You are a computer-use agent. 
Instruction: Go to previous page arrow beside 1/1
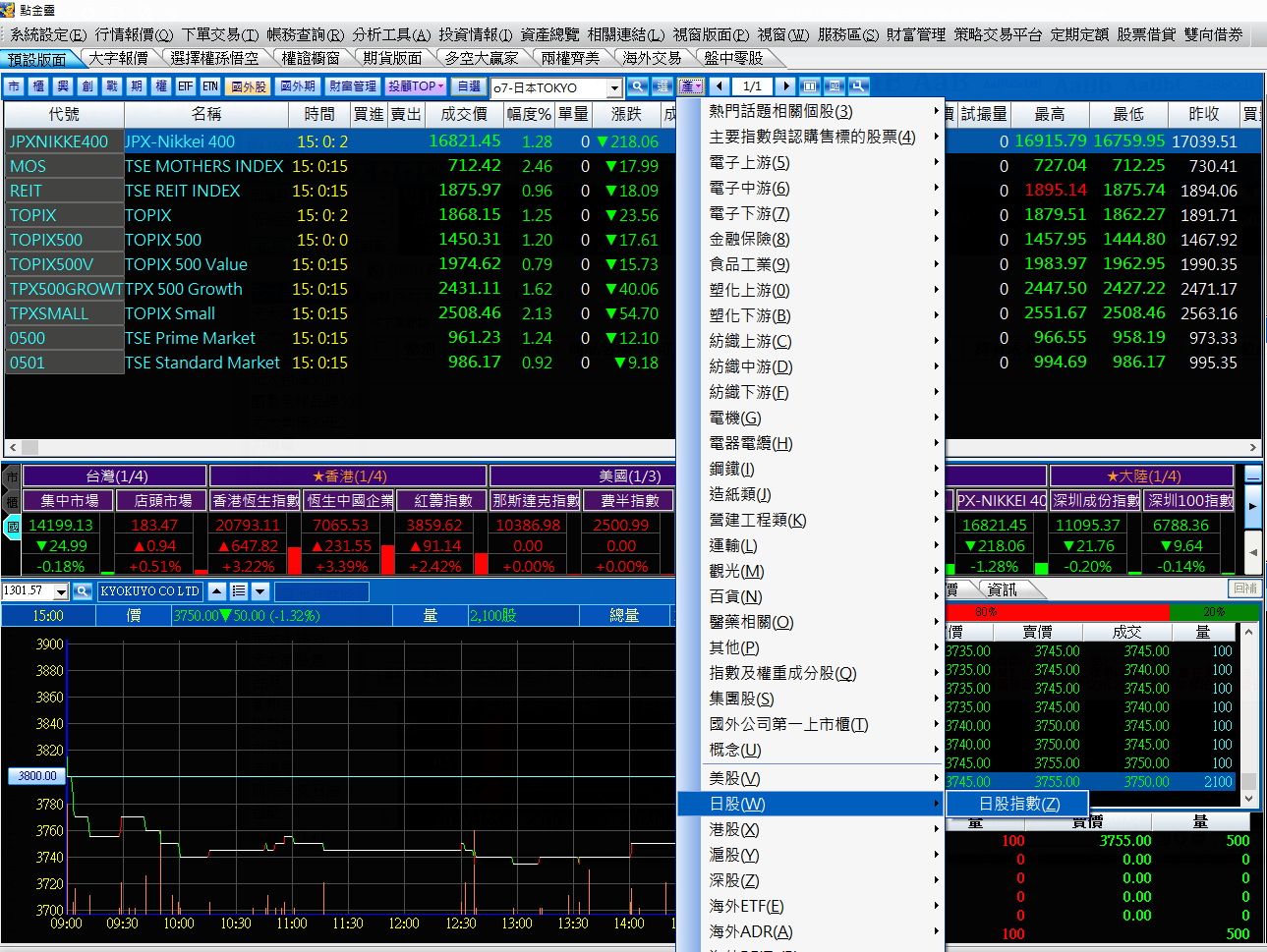(720, 86)
